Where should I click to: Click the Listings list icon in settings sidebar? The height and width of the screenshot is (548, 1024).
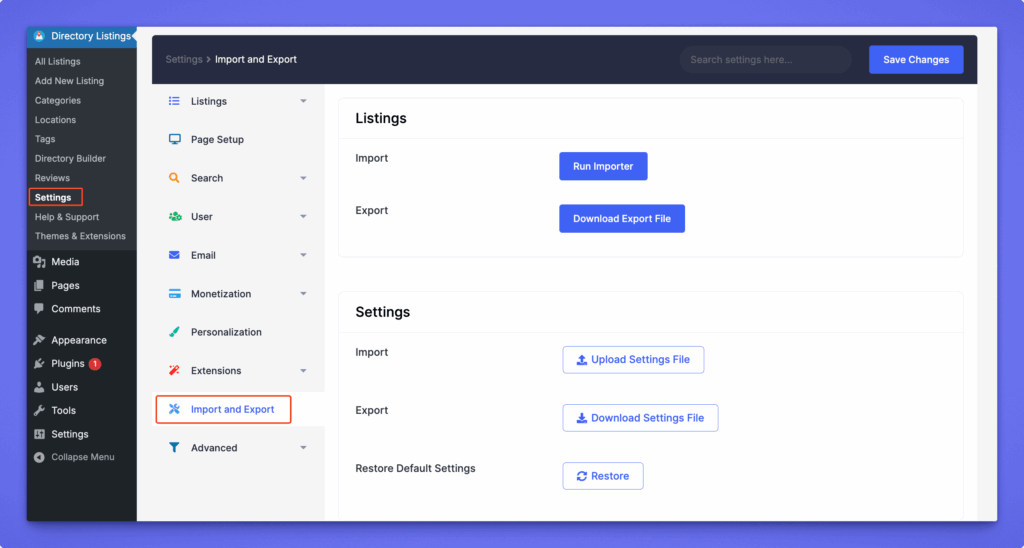click(174, 101)
